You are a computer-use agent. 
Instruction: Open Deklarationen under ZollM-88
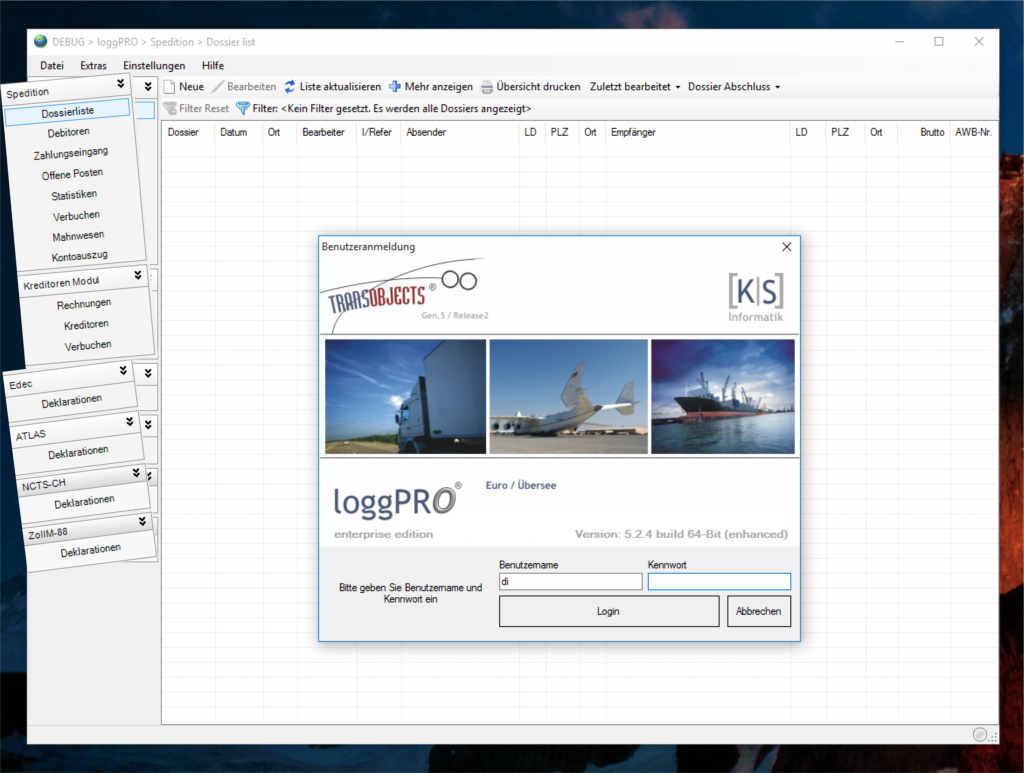click(x=90, y=550)
